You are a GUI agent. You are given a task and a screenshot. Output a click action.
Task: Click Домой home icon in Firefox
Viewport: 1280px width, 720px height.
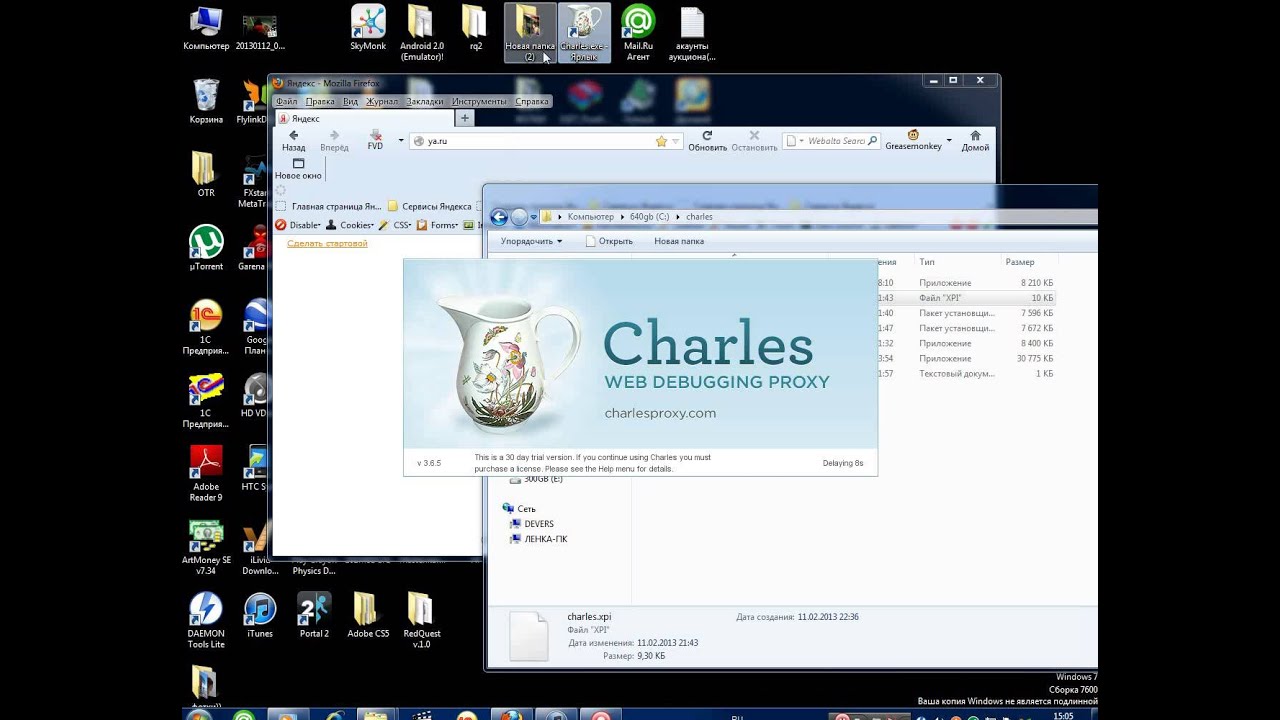point(975,140)
